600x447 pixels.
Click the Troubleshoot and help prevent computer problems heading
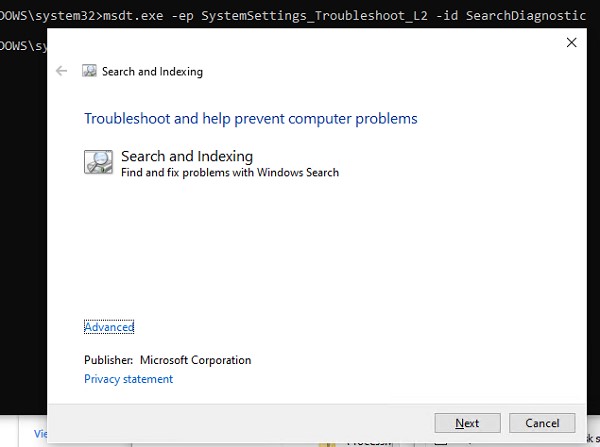pos(250,119)
